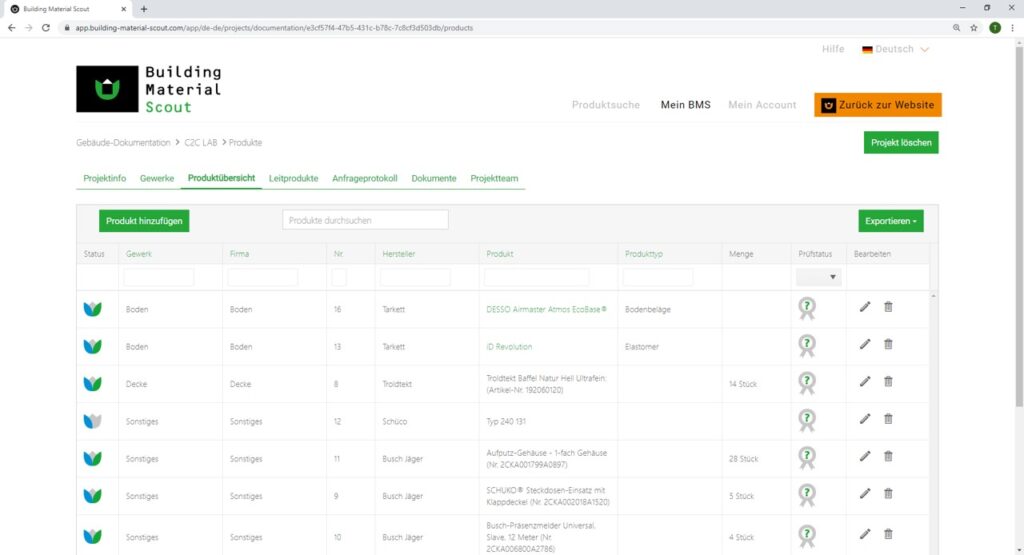This screenshot has width=1024, height=555.
Task: Go to Gebäude-Dokumentation breadcrumb
Action: click(x=123, y=142)
